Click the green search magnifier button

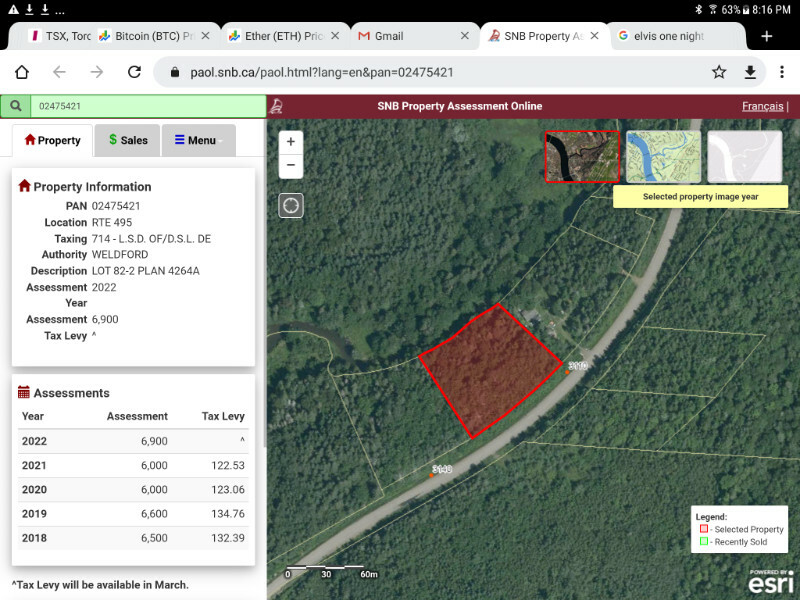16,106
